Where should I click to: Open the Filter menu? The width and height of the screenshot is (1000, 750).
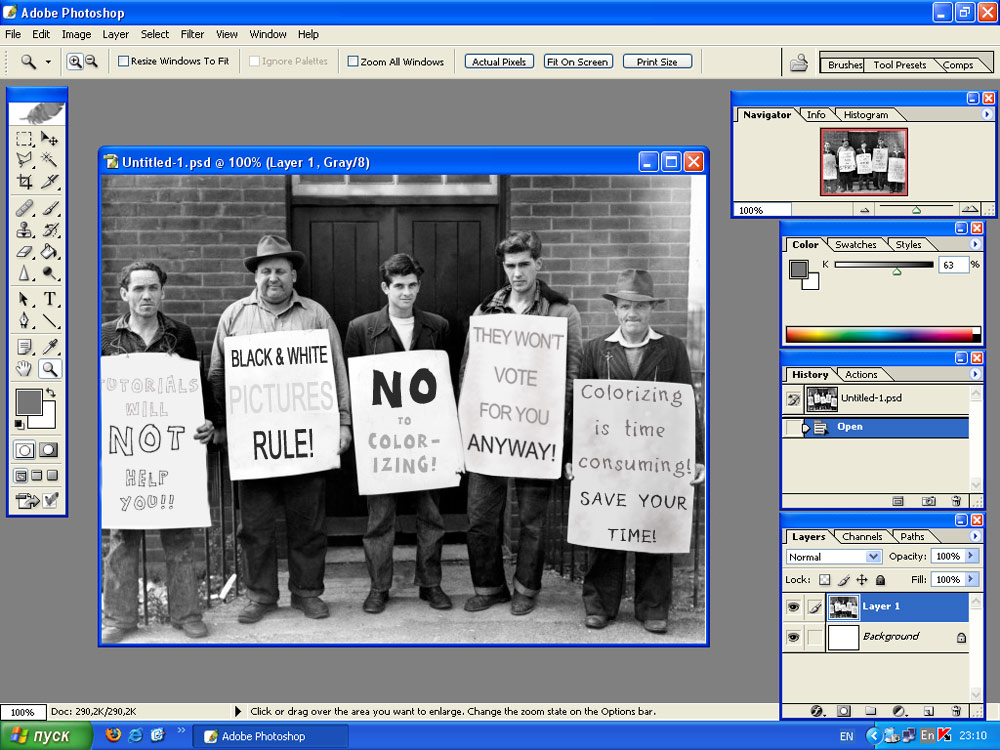pyautogui.click(x=192, y=34)
